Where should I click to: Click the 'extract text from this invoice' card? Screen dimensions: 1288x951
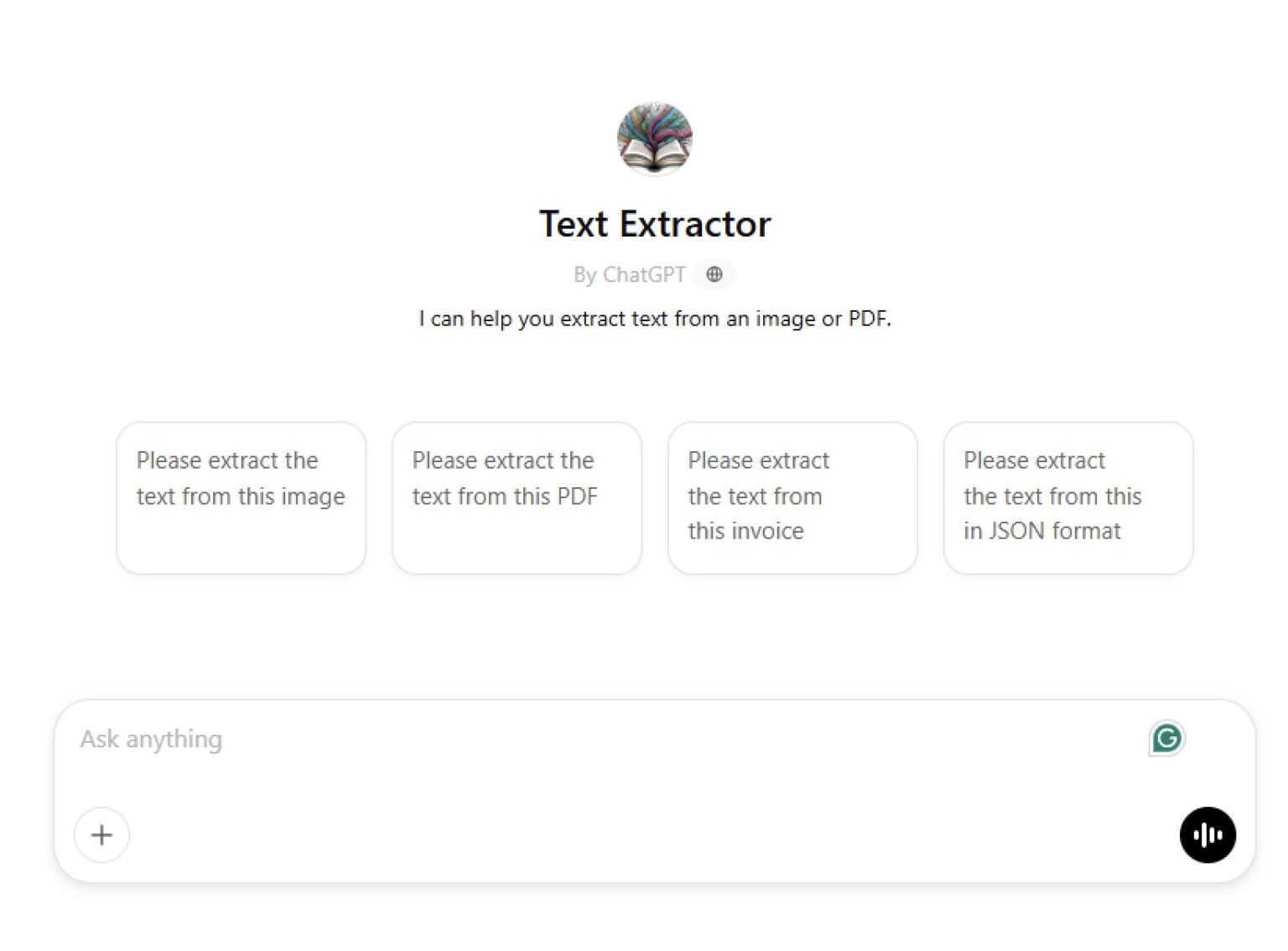792,496
